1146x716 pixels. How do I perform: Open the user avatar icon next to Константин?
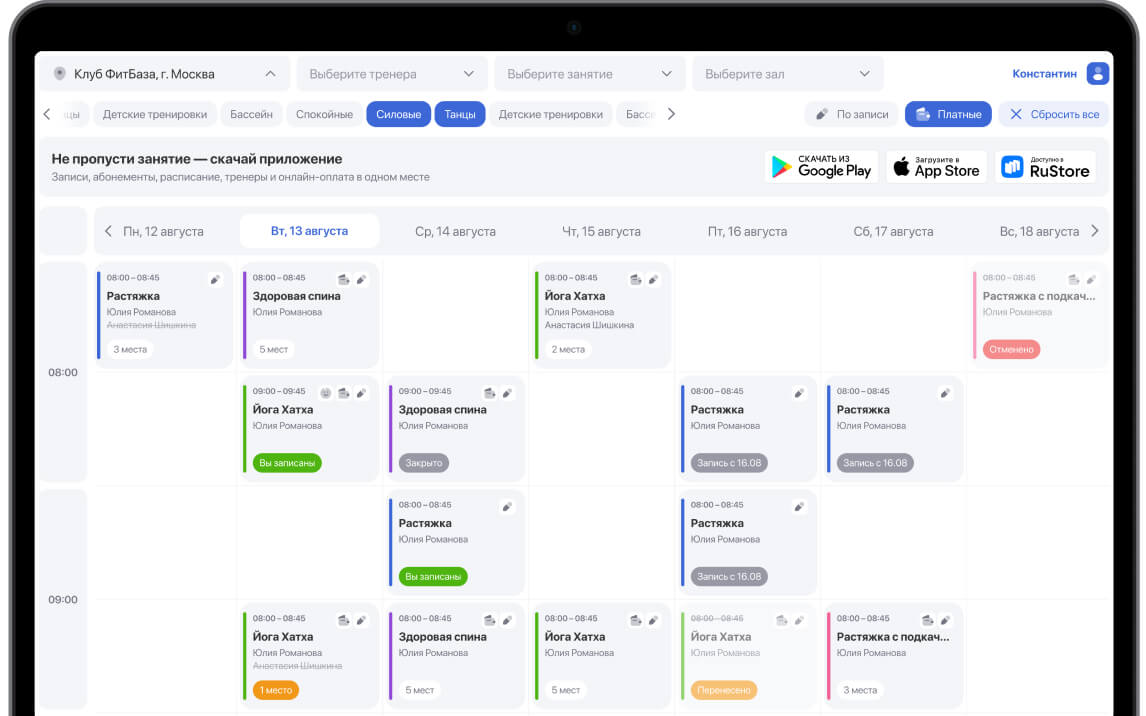click(x=1098, y=73)
